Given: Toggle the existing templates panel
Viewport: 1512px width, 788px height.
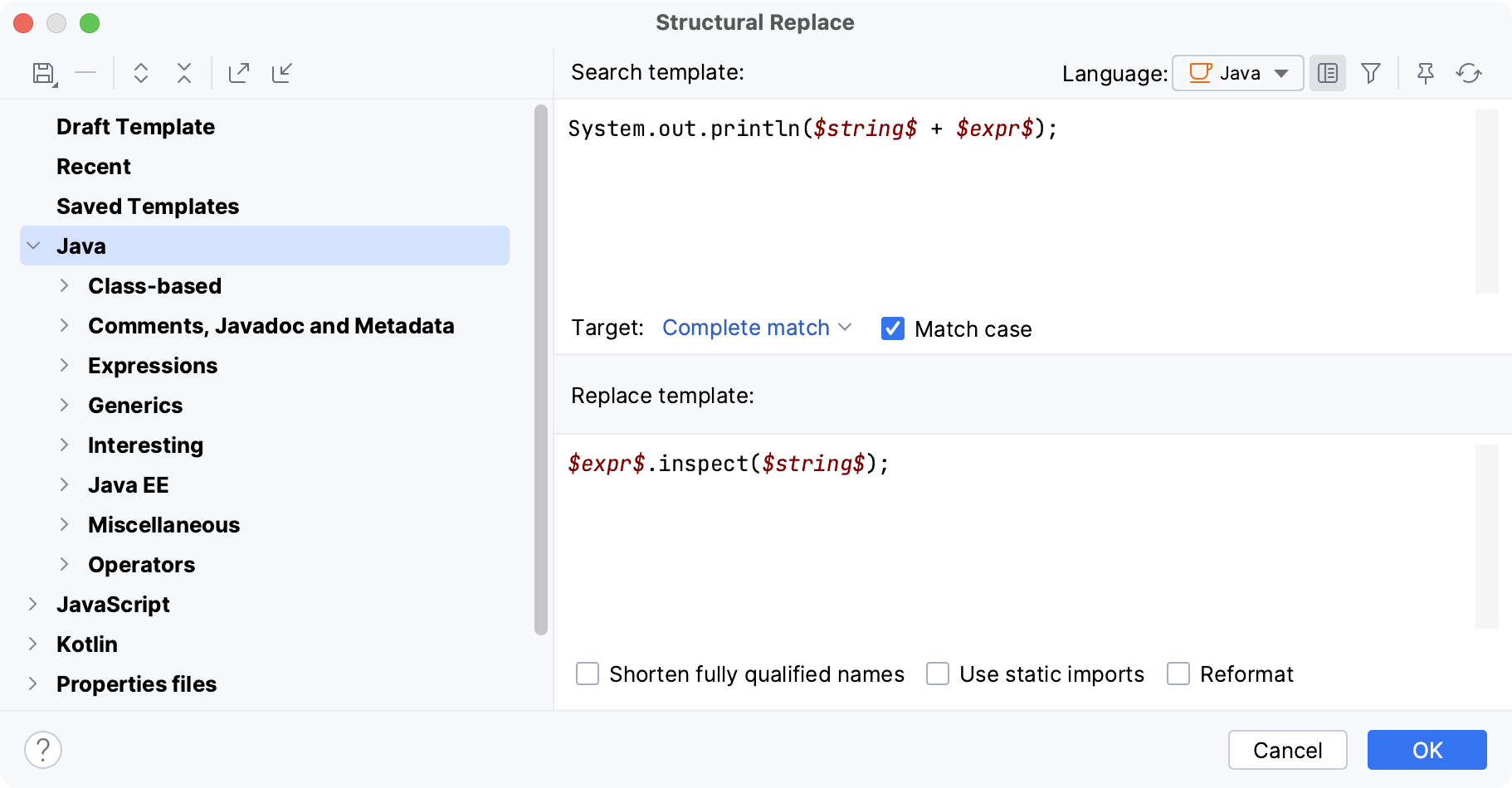Looking at the screenshot, I should click(1327, 73).
